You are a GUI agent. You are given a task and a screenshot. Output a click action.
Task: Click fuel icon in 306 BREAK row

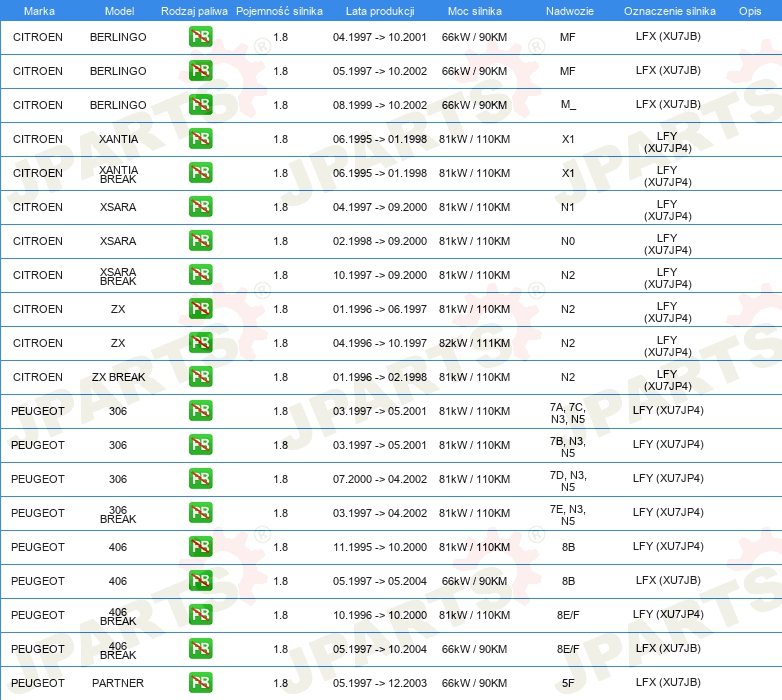pyautogui.click(x=200, y=513)
